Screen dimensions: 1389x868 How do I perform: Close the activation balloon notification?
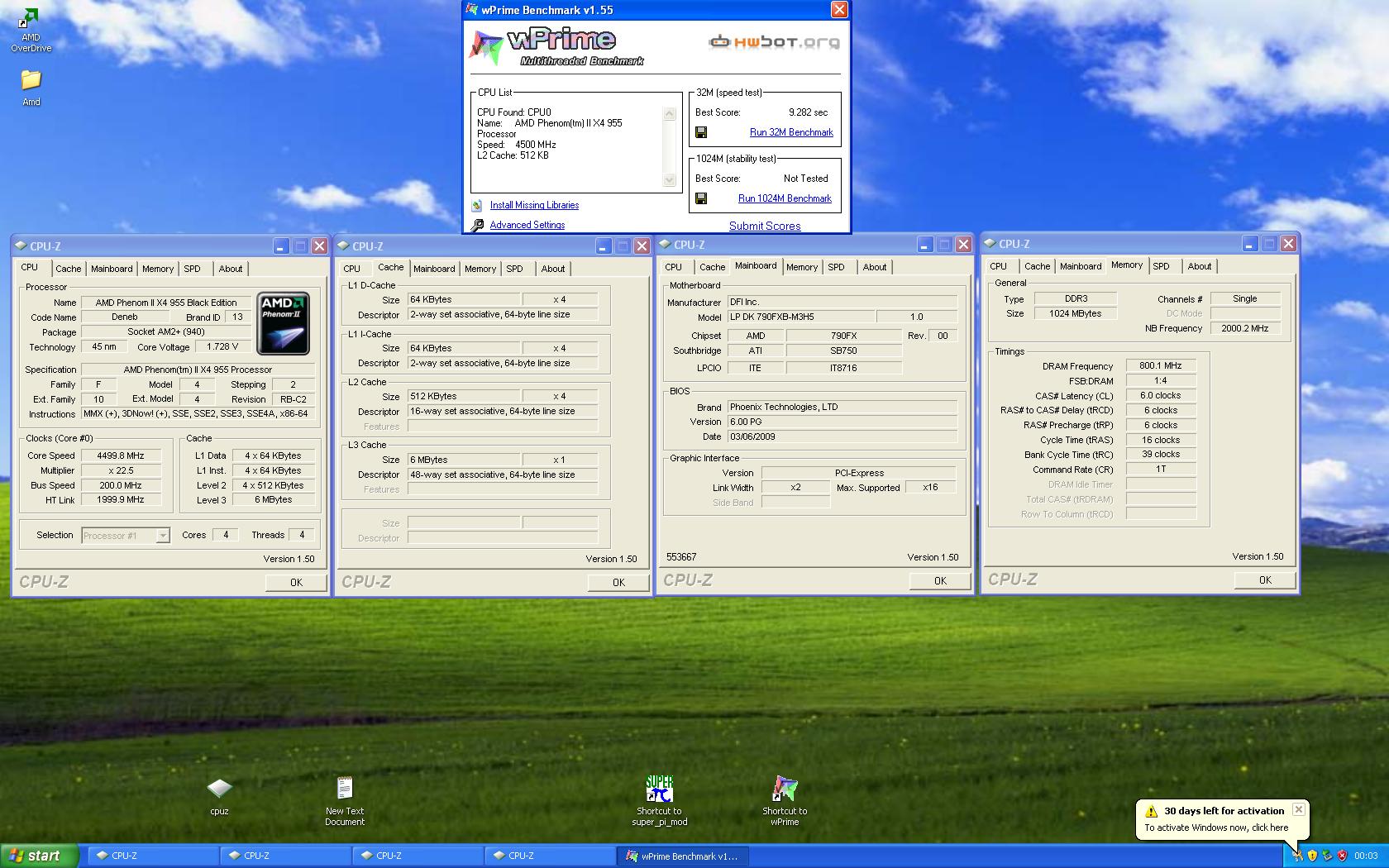[x=1298, y=809]
